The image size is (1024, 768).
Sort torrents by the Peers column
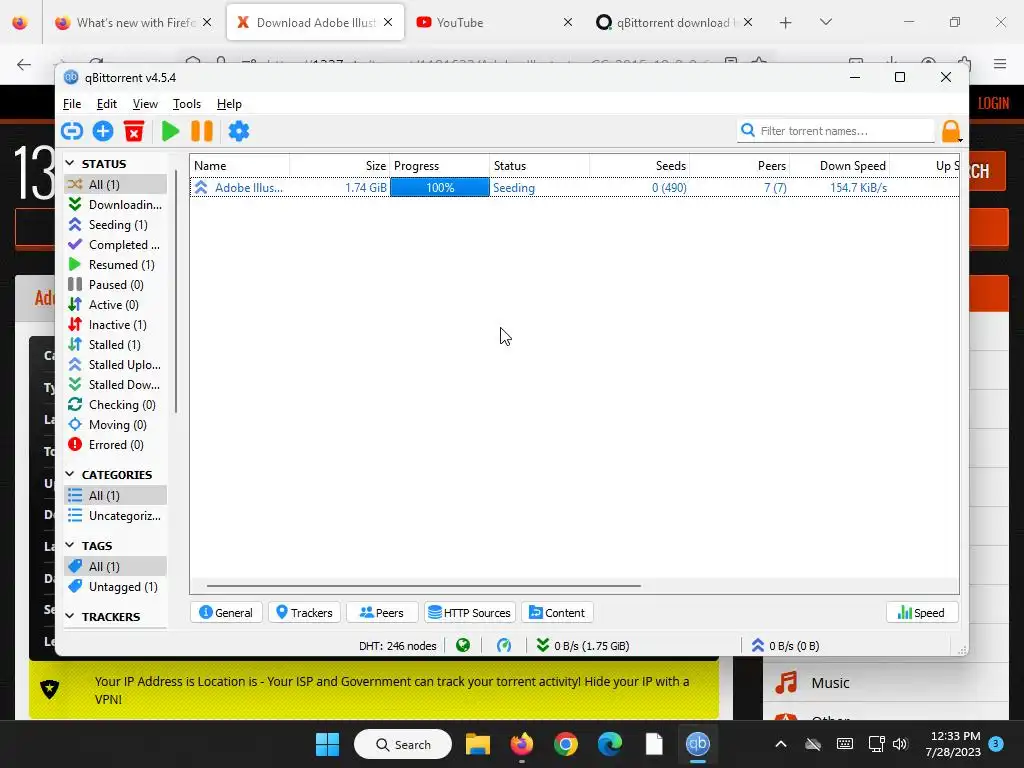click(x=739, y=166)
